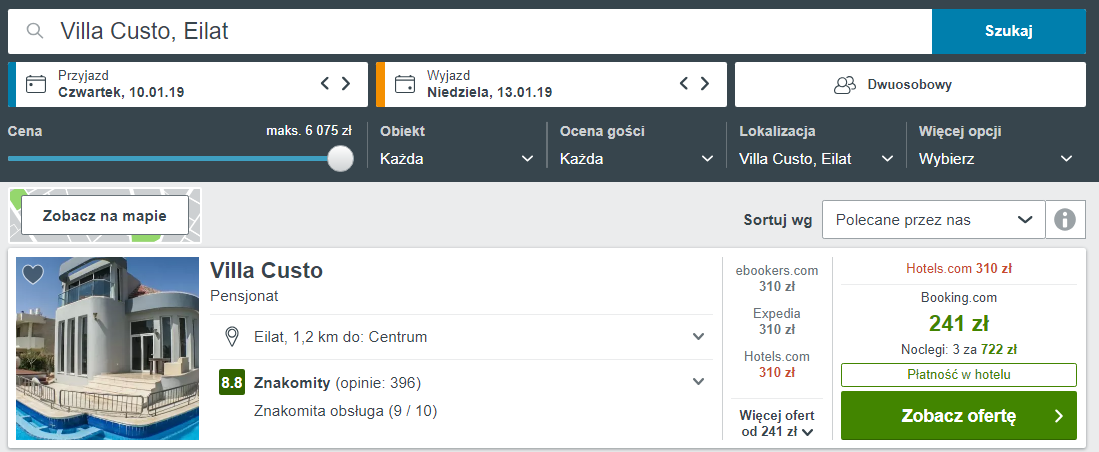Go to next departure day arrow
The width and height of the screenshot is (1099, 452).
pos(704,83)
